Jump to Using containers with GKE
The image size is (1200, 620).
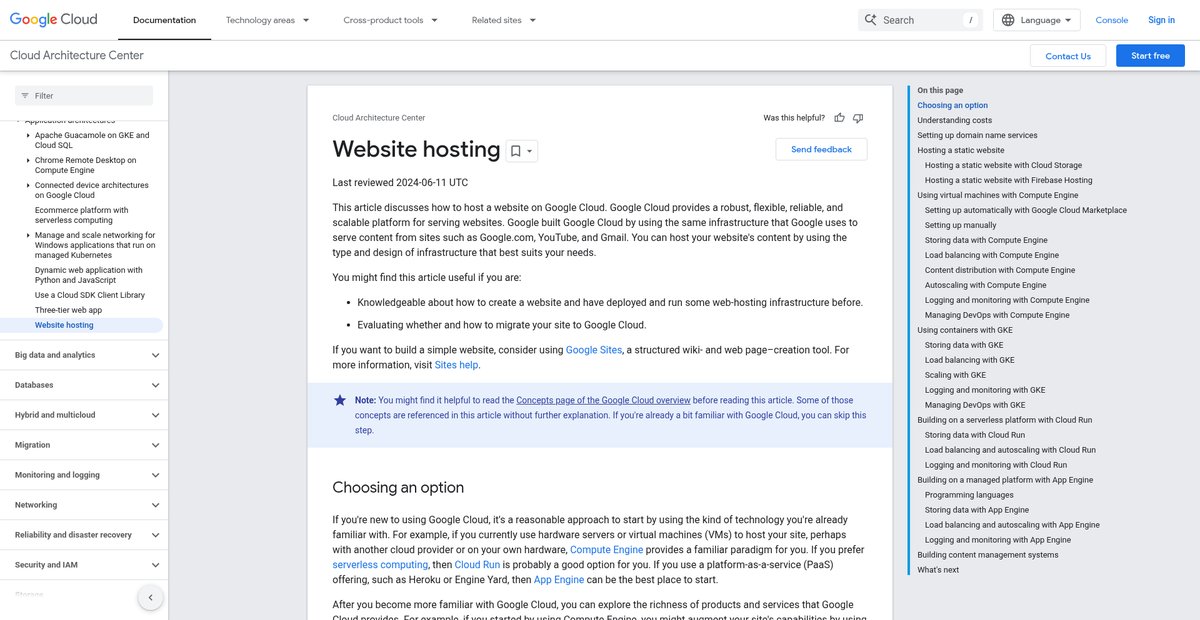pos(965,330)
